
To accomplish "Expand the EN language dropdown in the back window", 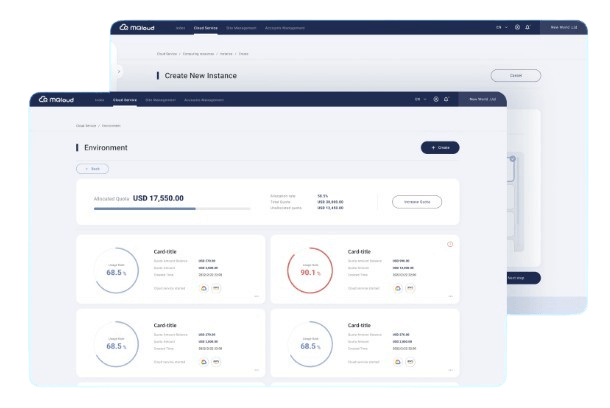I will (x=500, y=27).
